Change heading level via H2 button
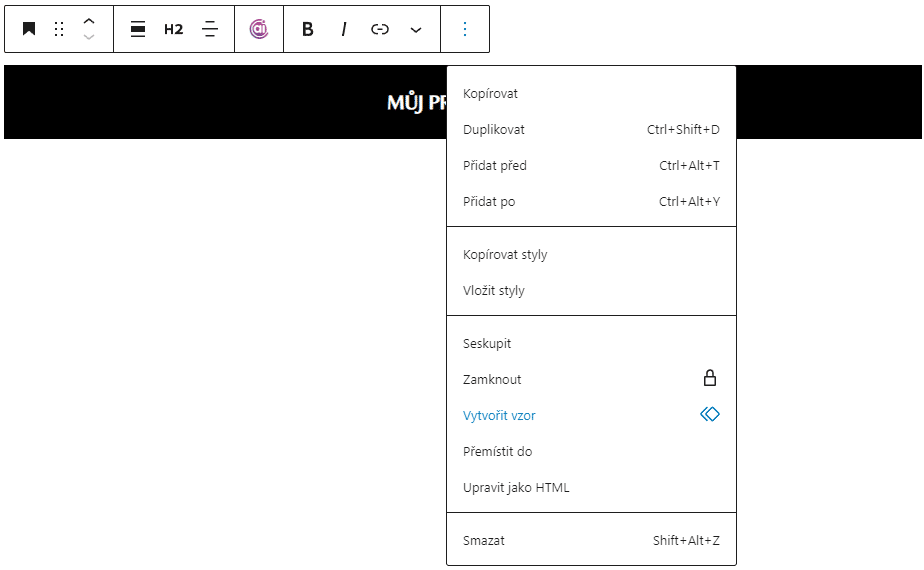 pyautogui.click(x=174, y=29)
